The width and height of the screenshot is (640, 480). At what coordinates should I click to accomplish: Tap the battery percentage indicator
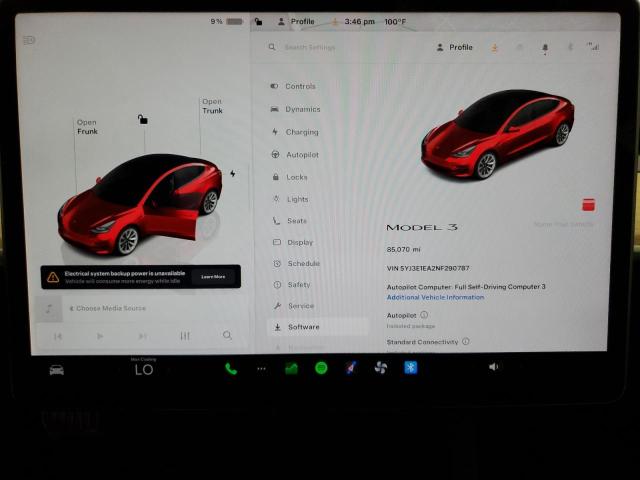(x=227, y=21)
